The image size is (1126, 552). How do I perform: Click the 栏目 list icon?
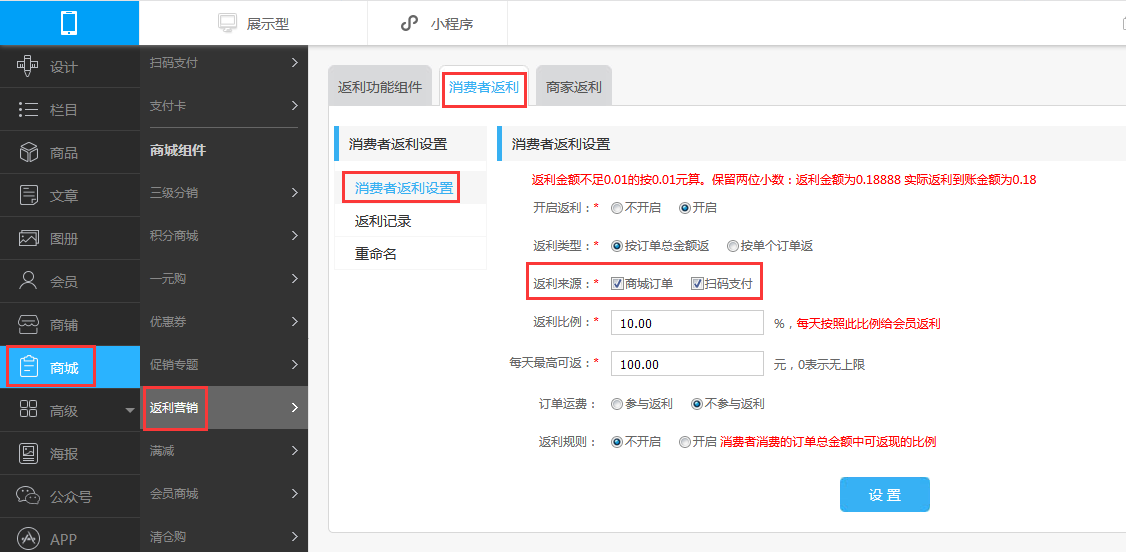pyautogui.click(x=27, y=109)
